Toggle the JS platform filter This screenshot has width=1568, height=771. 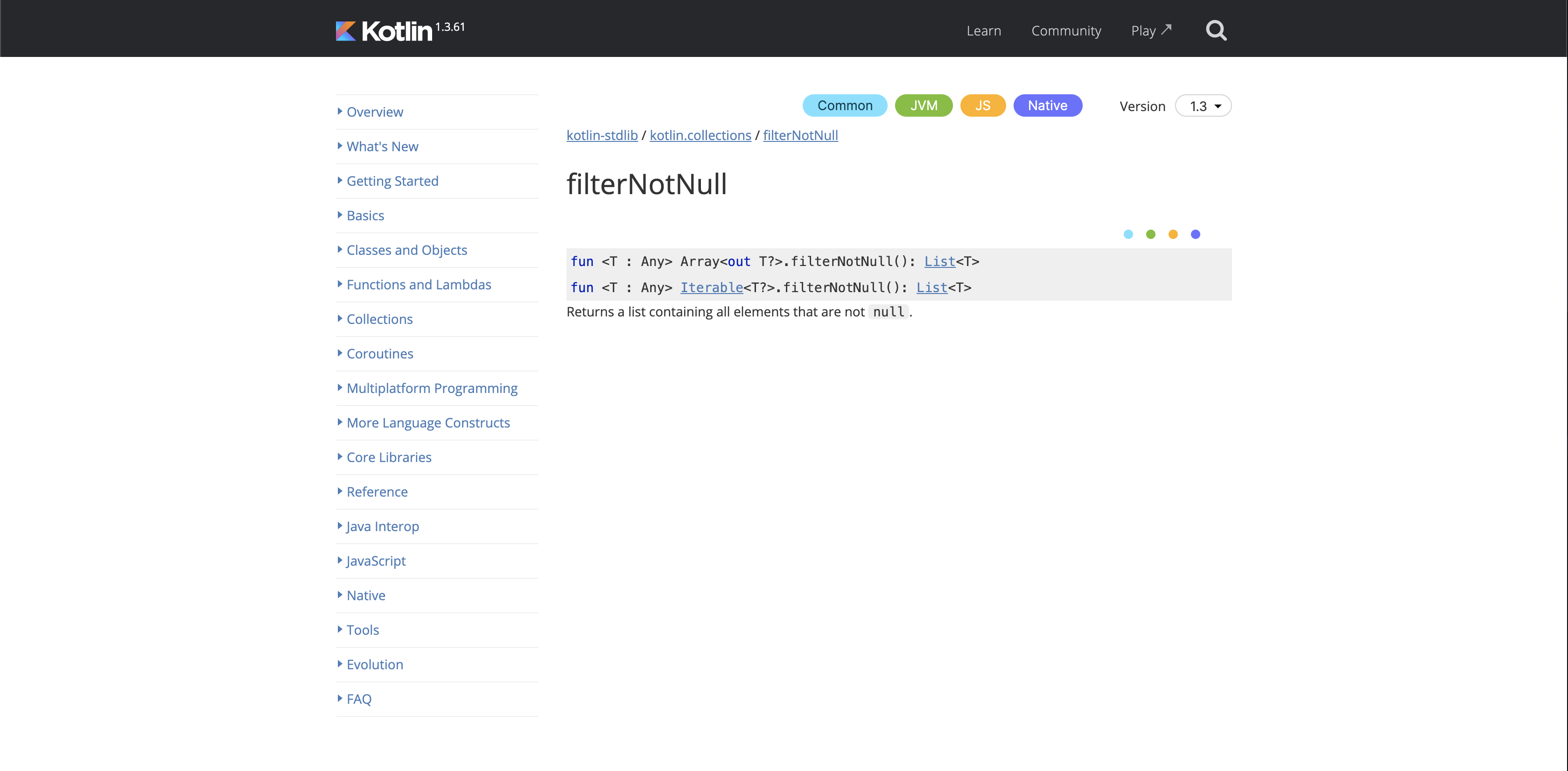click(982, 105)
